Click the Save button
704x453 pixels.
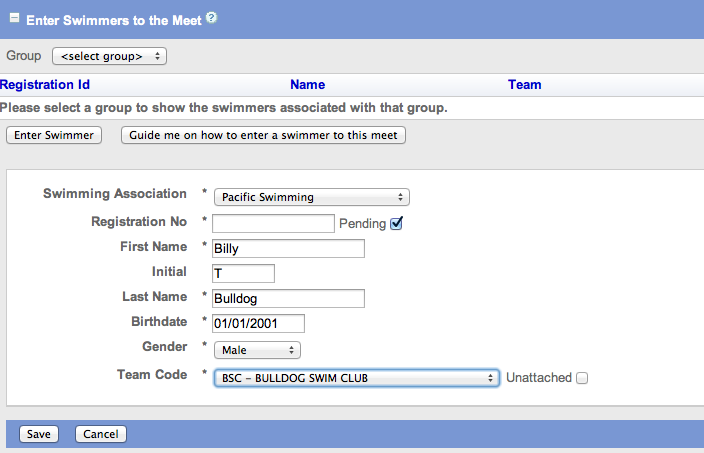(39, 434)
